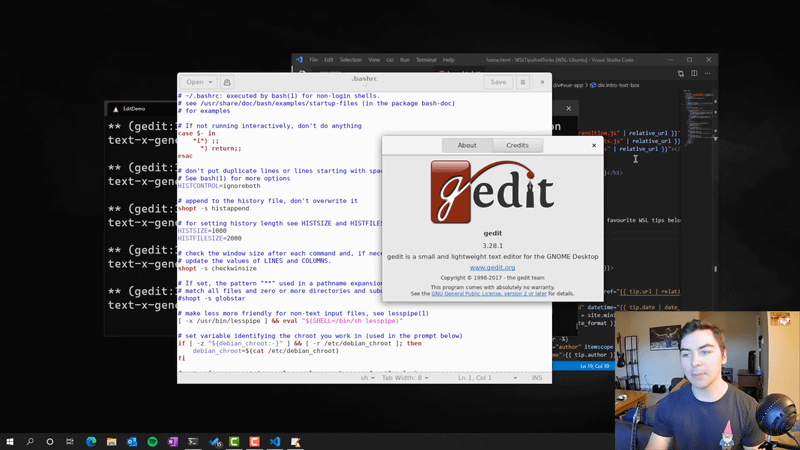The width and height of the screenshot is (800, 450).
Task: Click the HISTSIZE=1000 line in gedit
Action: click(202, 231)
